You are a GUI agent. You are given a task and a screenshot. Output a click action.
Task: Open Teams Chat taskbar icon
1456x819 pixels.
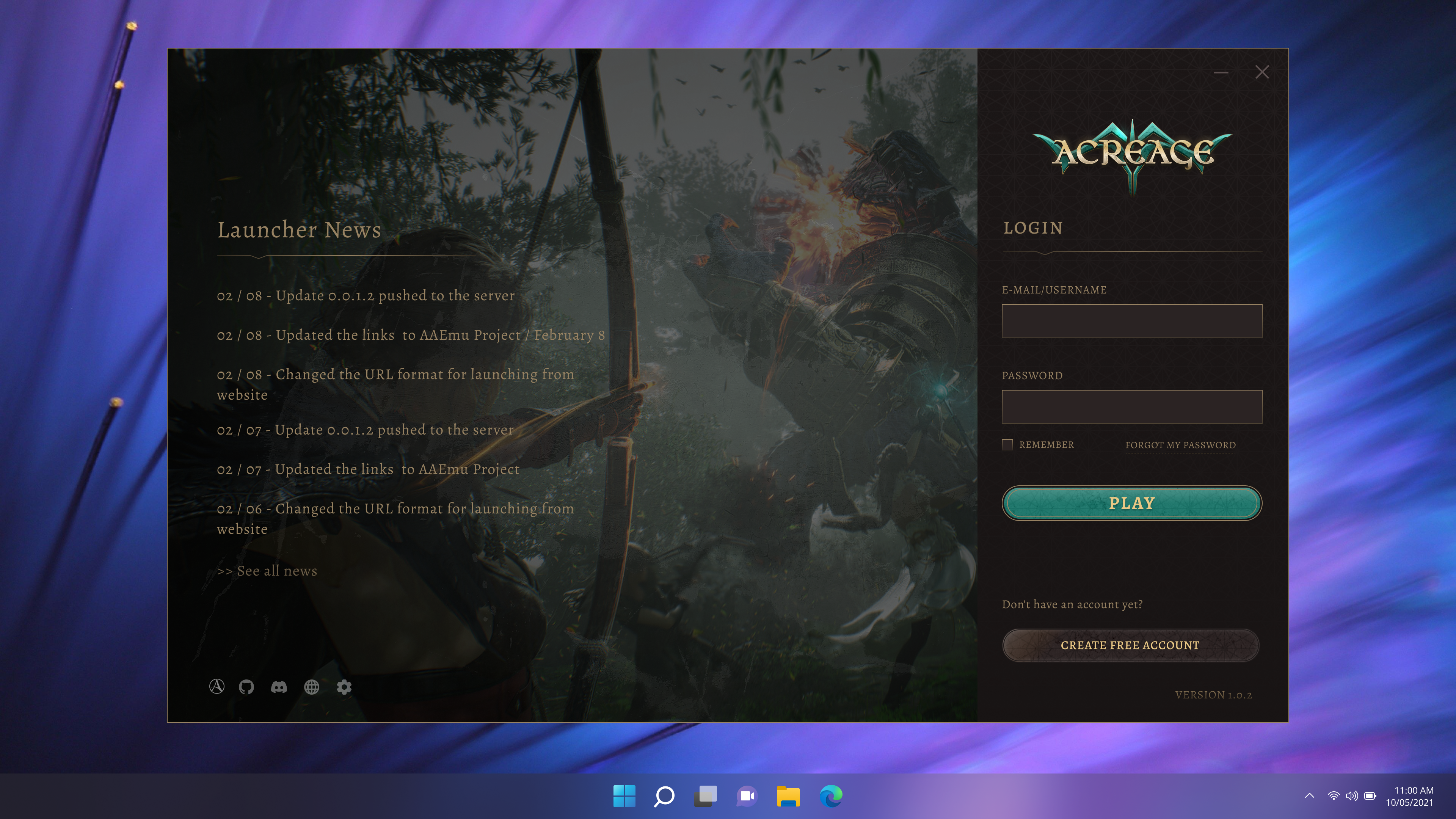(747, 796)
